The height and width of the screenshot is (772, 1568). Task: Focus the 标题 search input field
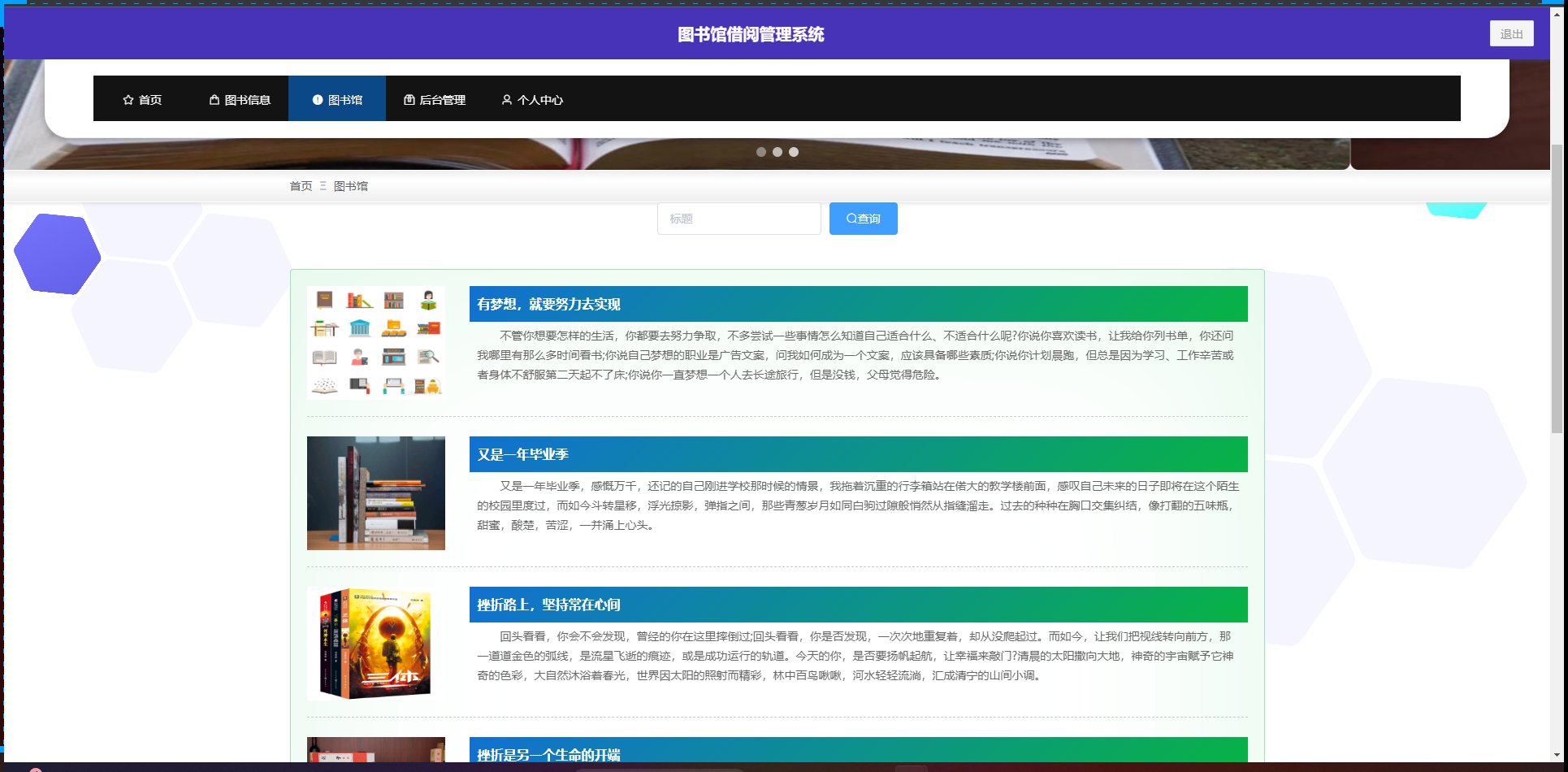pyautogui.click(x=739, y=219)
